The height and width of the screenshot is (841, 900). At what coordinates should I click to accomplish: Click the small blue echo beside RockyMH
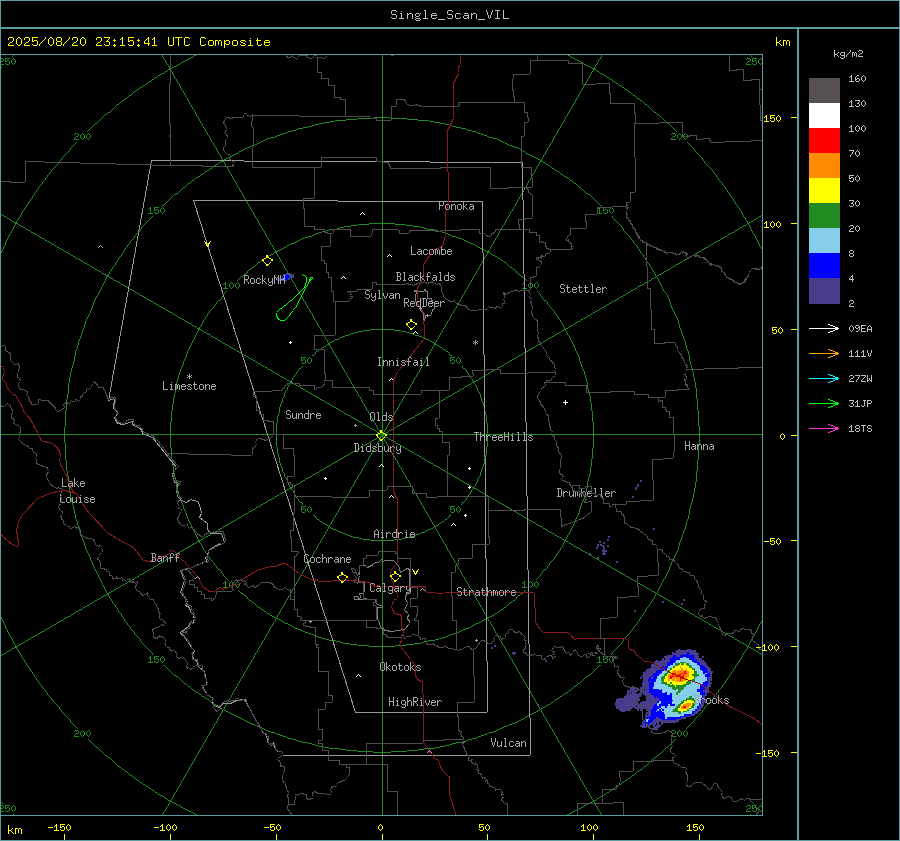click(x=288, y=277)
